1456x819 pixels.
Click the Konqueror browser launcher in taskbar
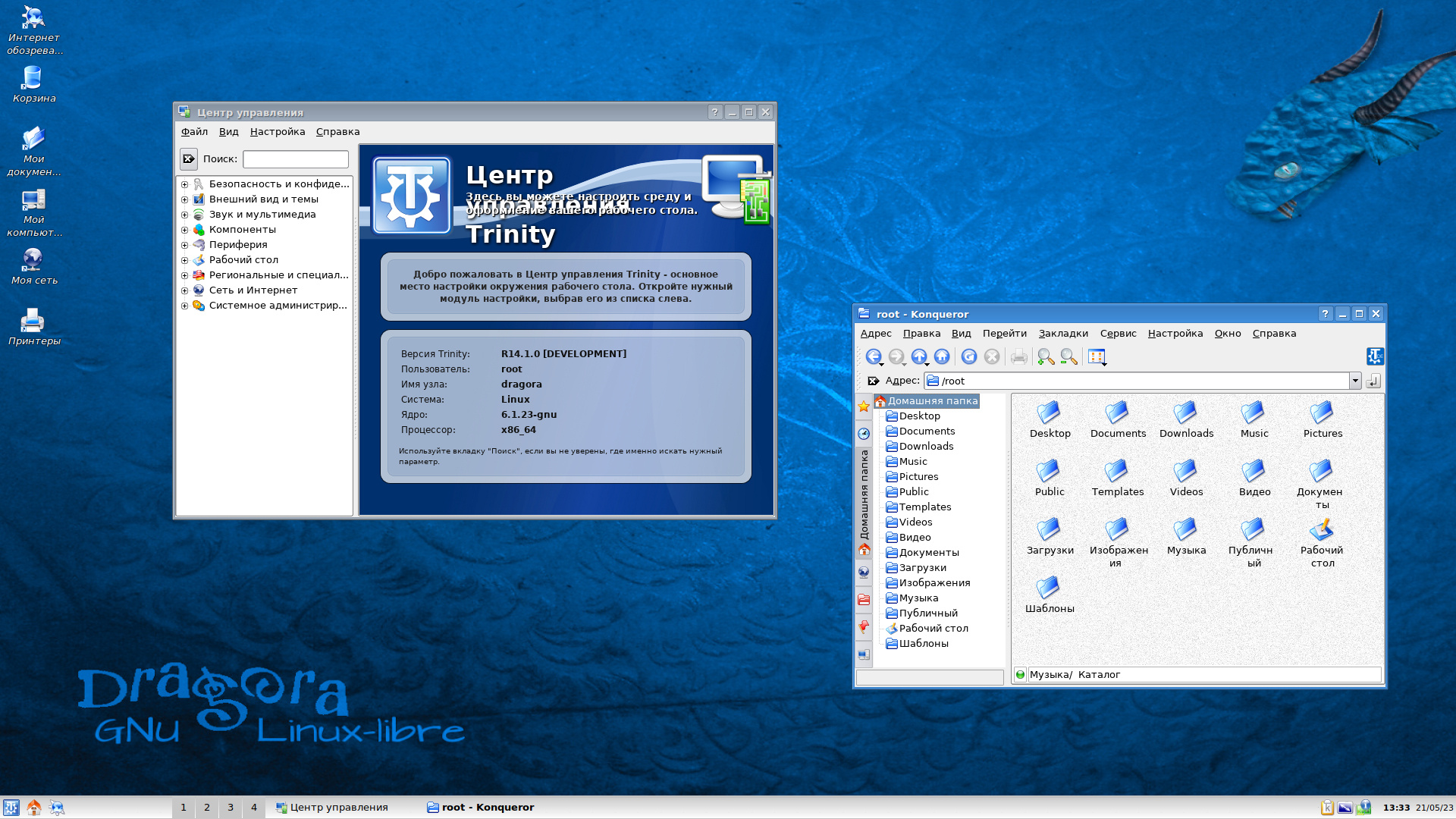click(x=57, y=808)
